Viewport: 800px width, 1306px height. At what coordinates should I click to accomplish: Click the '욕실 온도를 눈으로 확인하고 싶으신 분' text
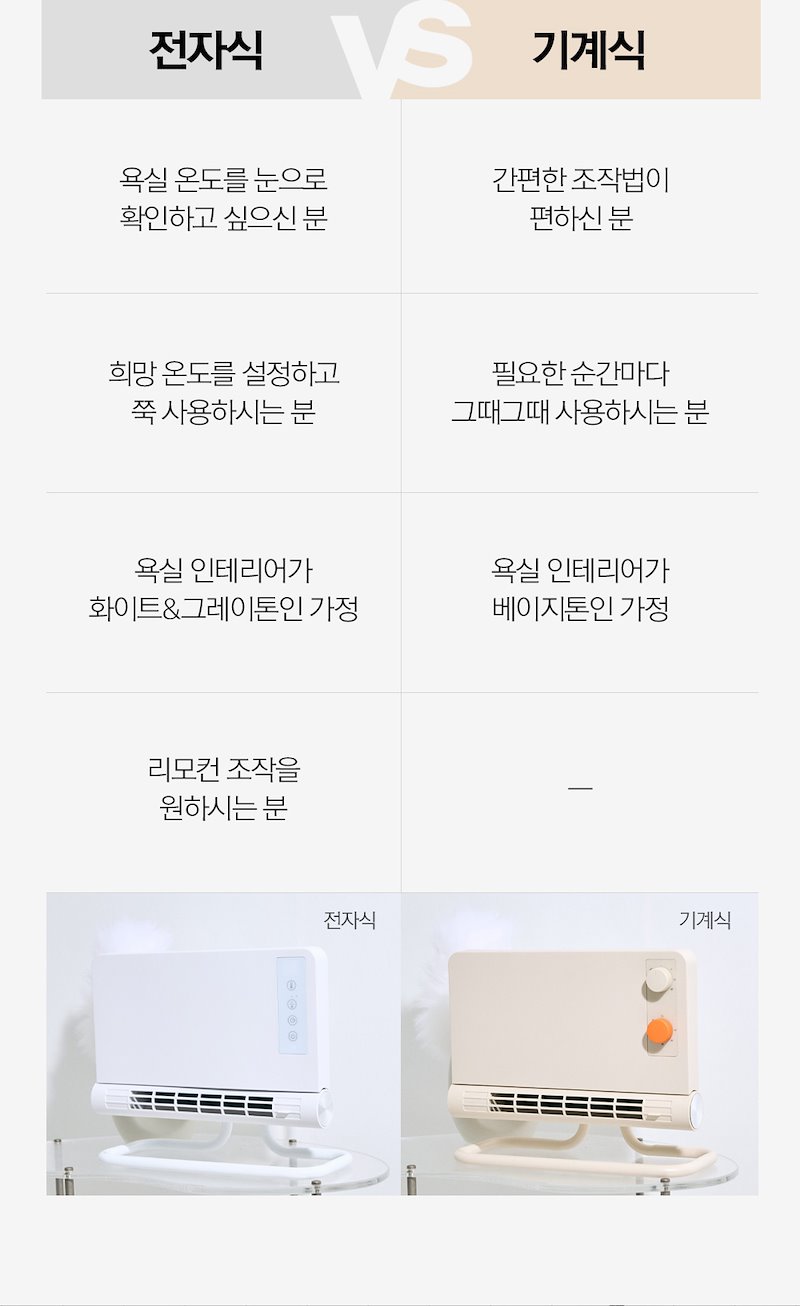click(x=223, y=198)
